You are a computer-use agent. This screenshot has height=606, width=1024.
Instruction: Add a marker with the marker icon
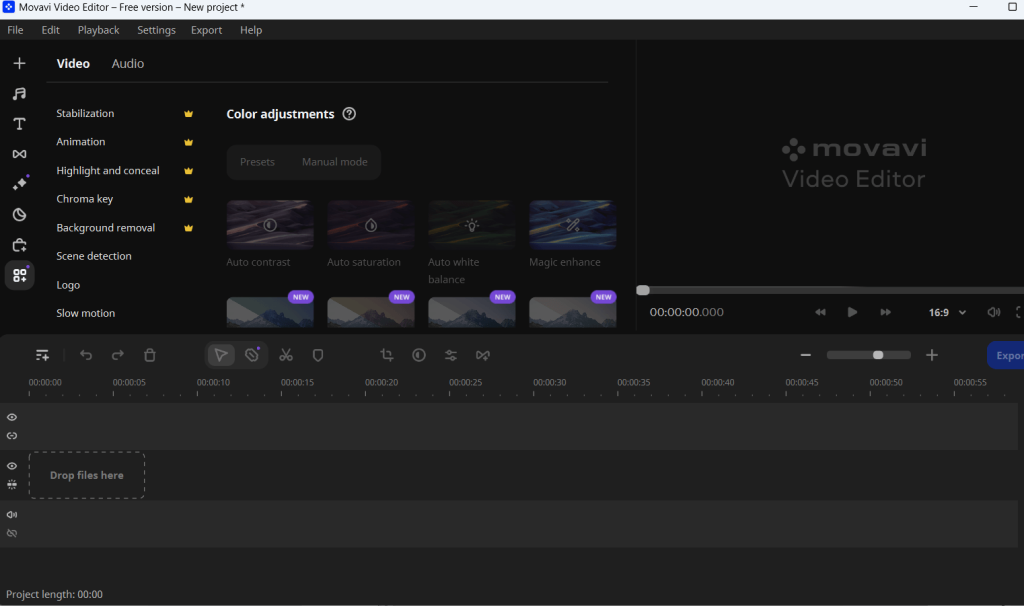click(318, 355)
